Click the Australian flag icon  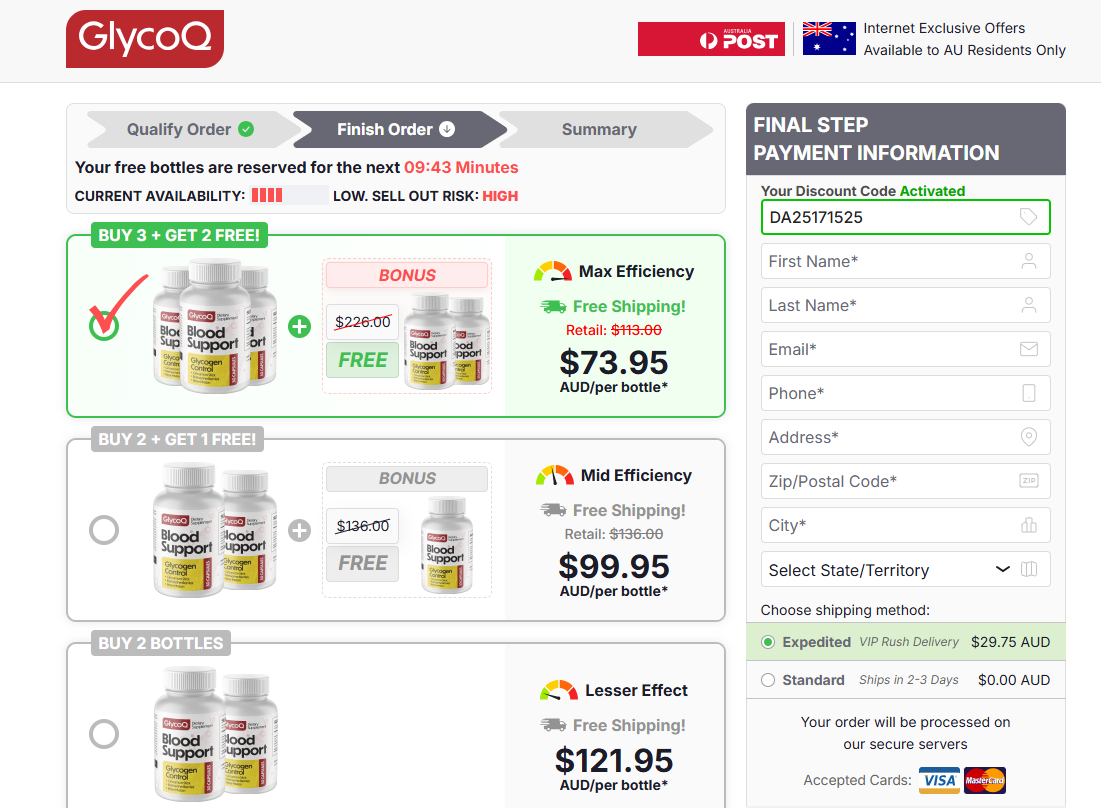point(829,39)
